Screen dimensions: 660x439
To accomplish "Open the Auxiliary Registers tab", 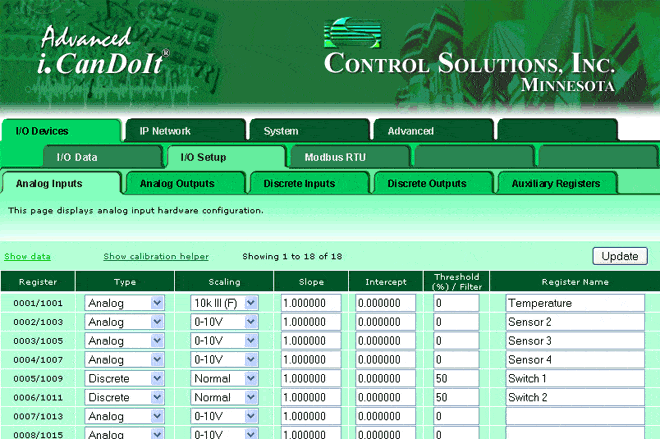I will [557, 184].
